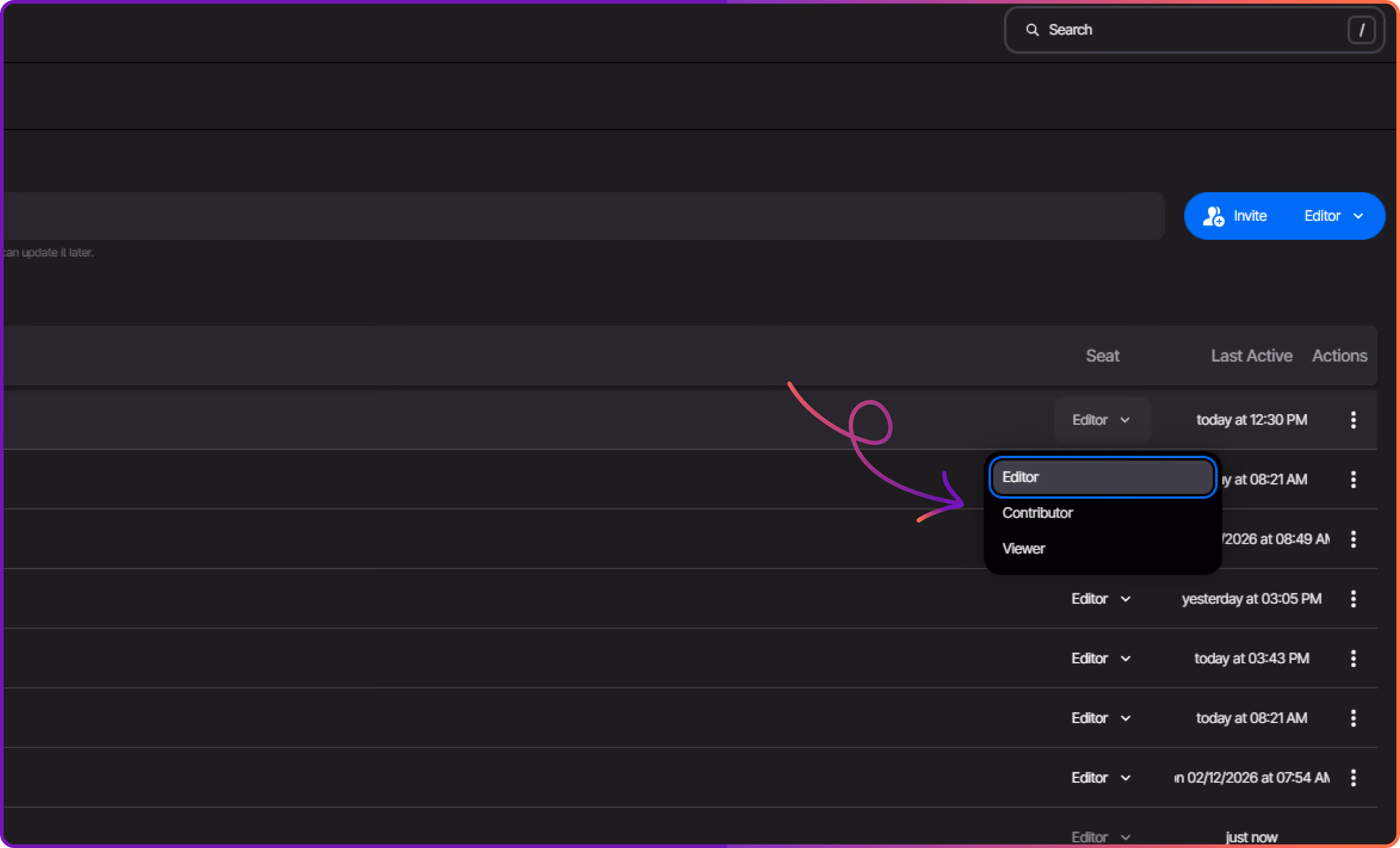Open Editor seat dropdown for 02/12/2026 row
This screenshot has width=1400, height=848.
click(1101, 778)
